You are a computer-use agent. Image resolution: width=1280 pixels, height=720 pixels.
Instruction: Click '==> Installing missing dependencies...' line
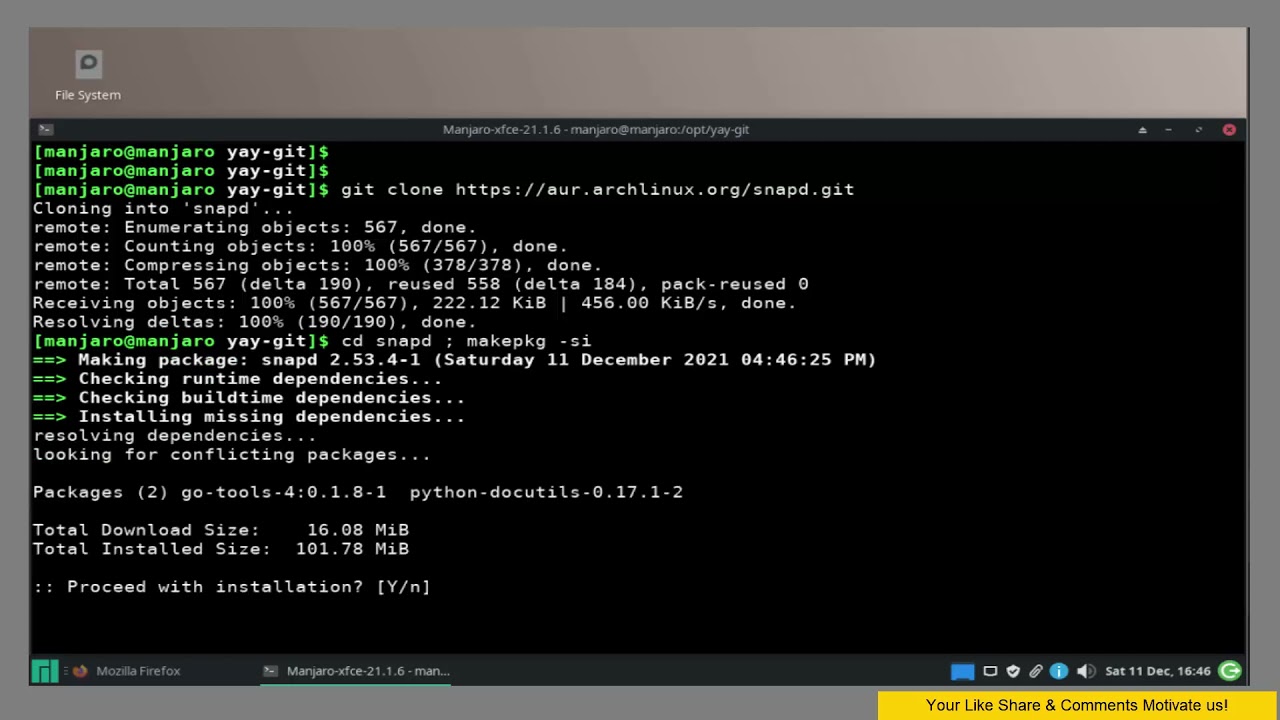click(x=249, y=416)
